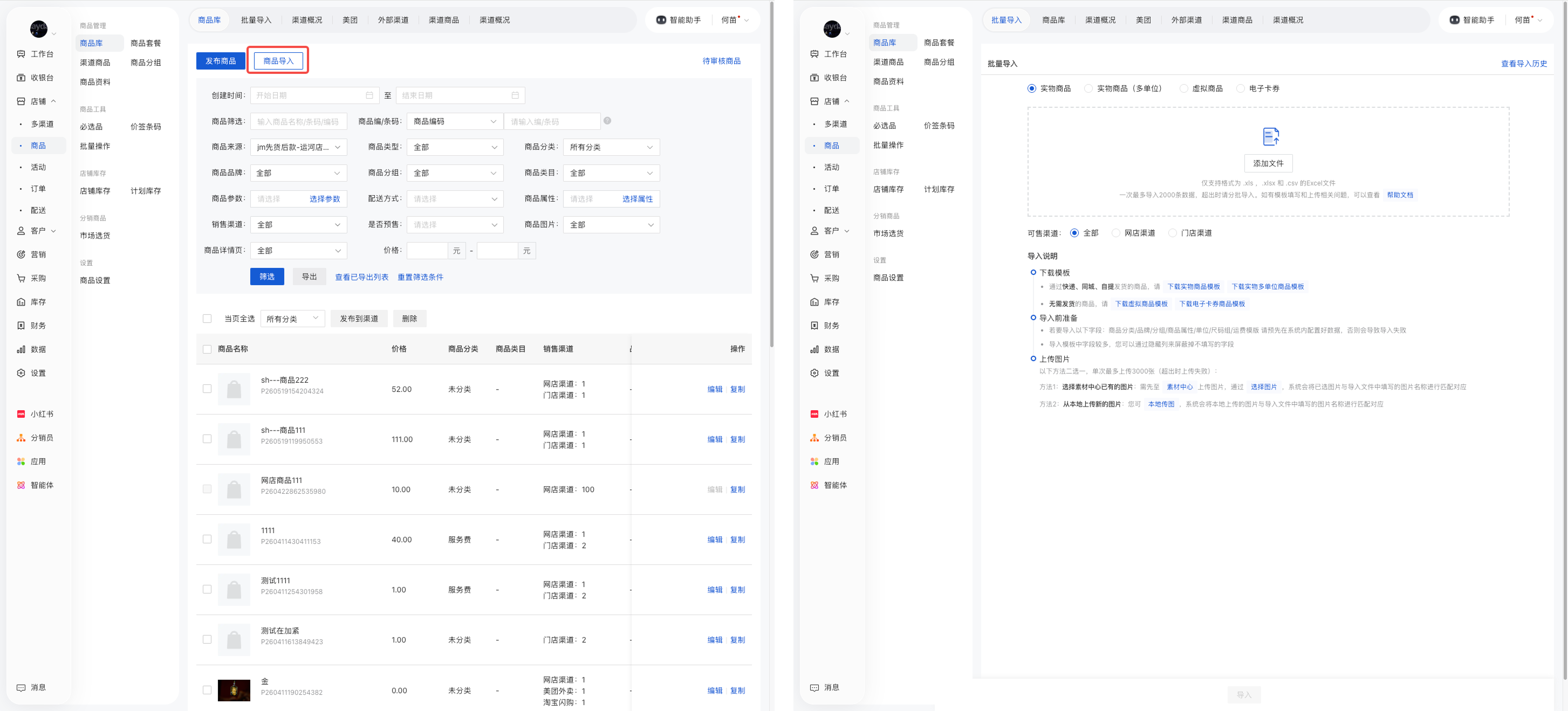Click the 营销 icon in left window sidebar
The height and width of the screenshot is (711, 1568).
point(21,255)
